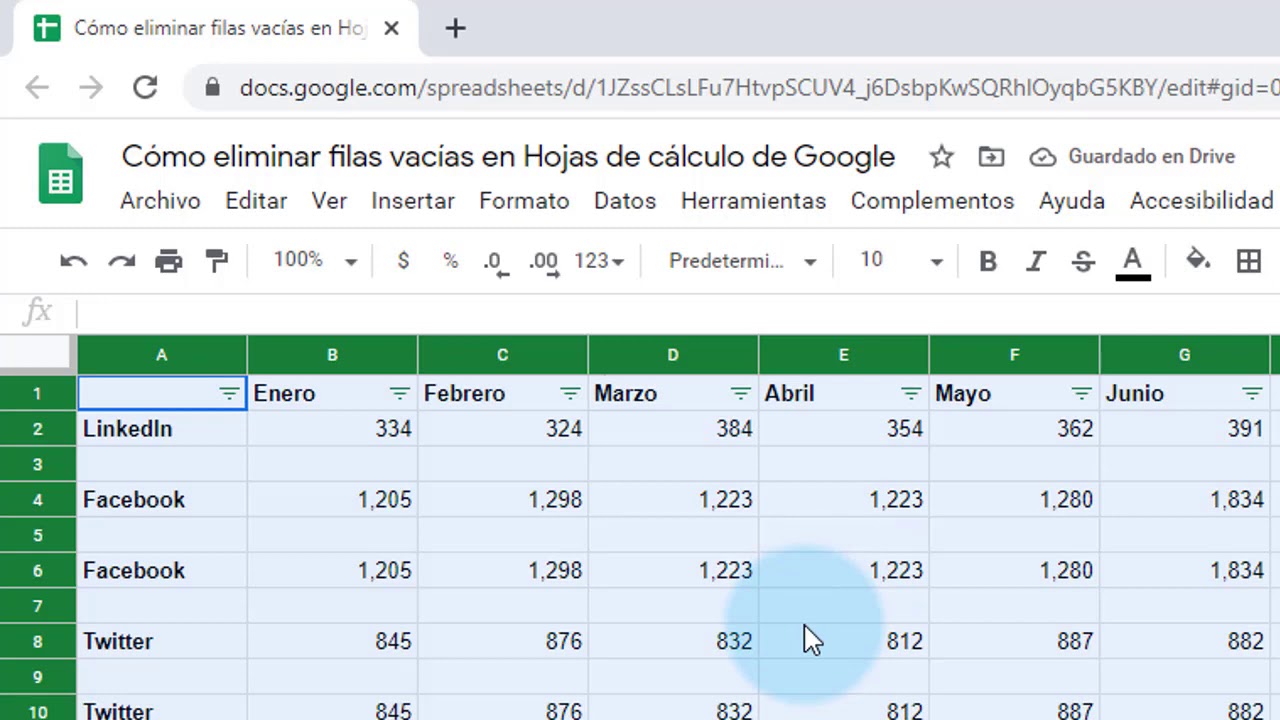
Task: Open the font size 10 dropdown
Action: pyautogui.click(x=901, y=261)
